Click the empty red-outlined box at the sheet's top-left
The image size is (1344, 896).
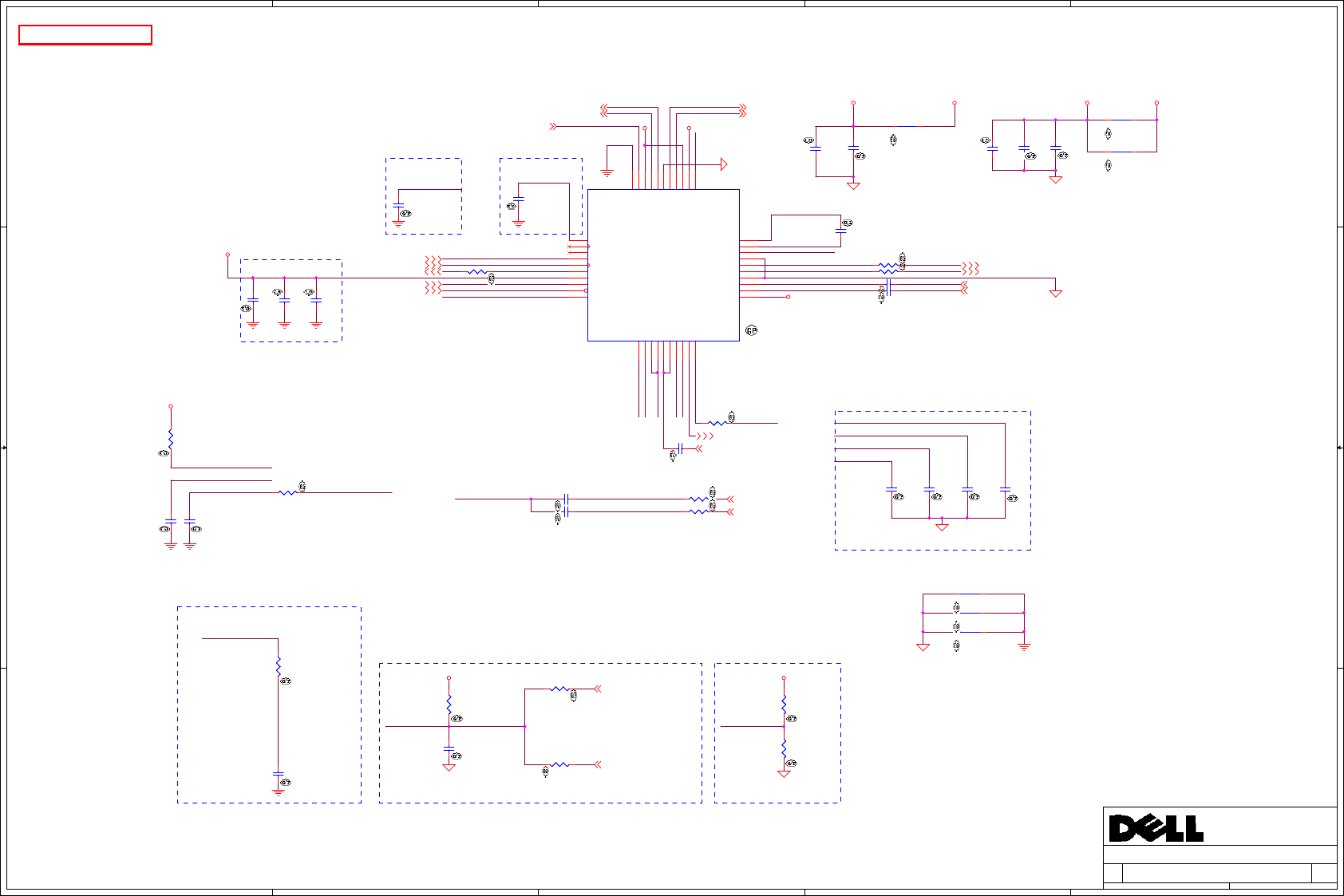point(85,35)
